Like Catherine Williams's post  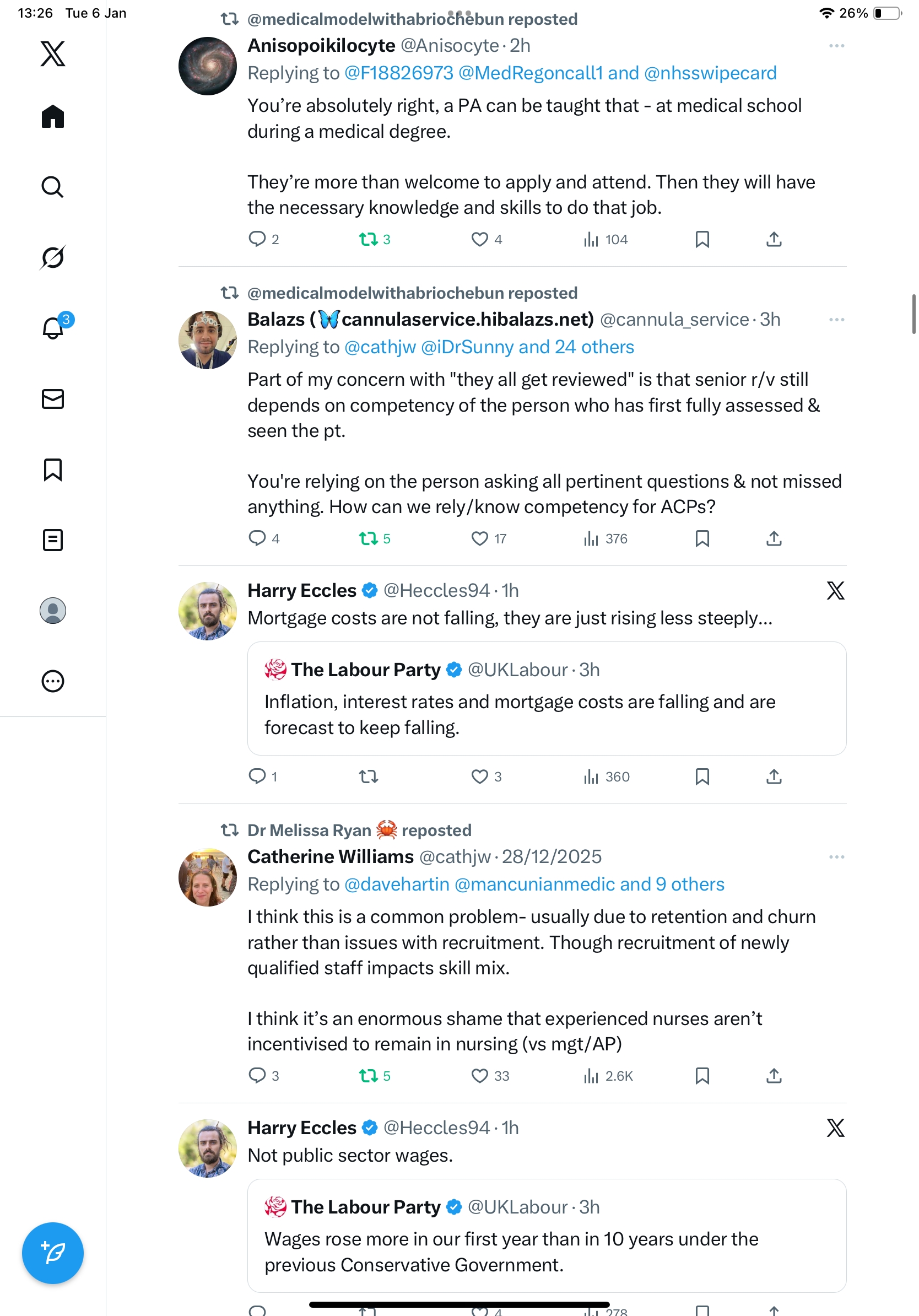pyautogui.click(x=479, y=1076)
